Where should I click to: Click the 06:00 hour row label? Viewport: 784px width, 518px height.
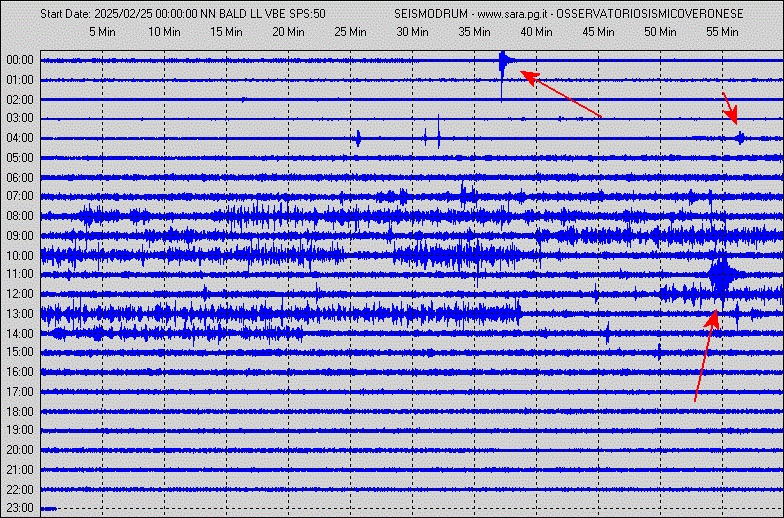(20, 178)
